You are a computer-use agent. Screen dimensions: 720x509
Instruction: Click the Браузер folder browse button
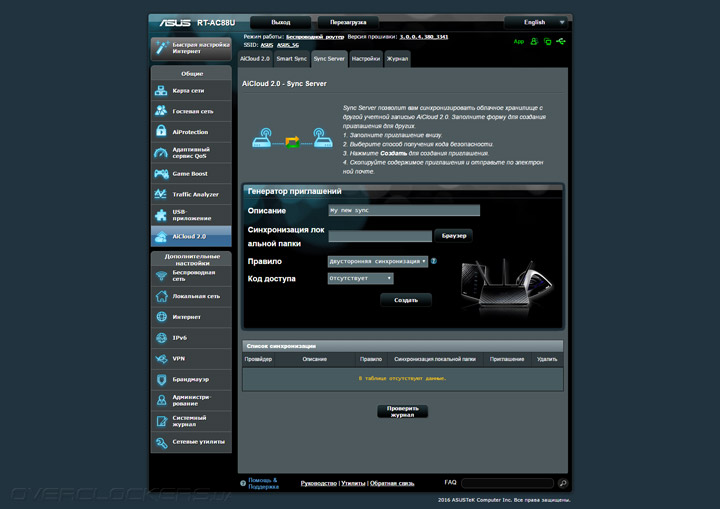coord(453,236)
